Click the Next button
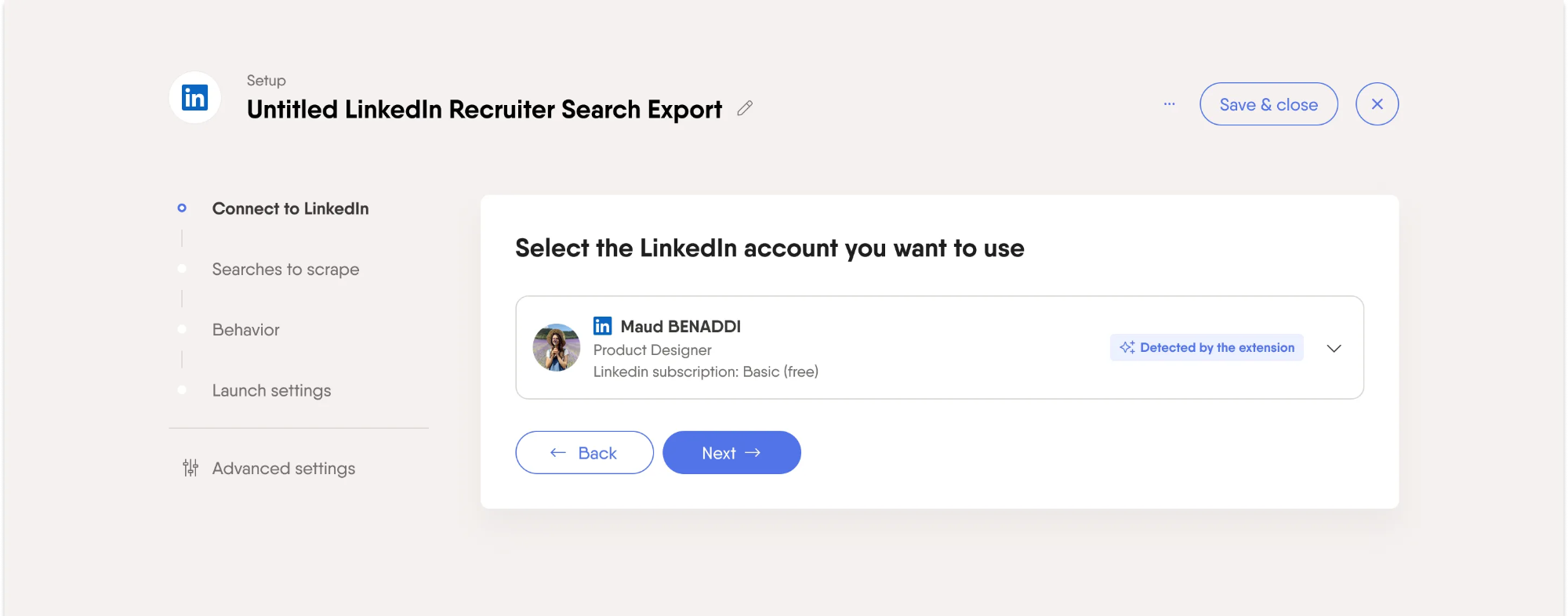Viewport: 1568px width, 616px height. [x=731, y=452]
